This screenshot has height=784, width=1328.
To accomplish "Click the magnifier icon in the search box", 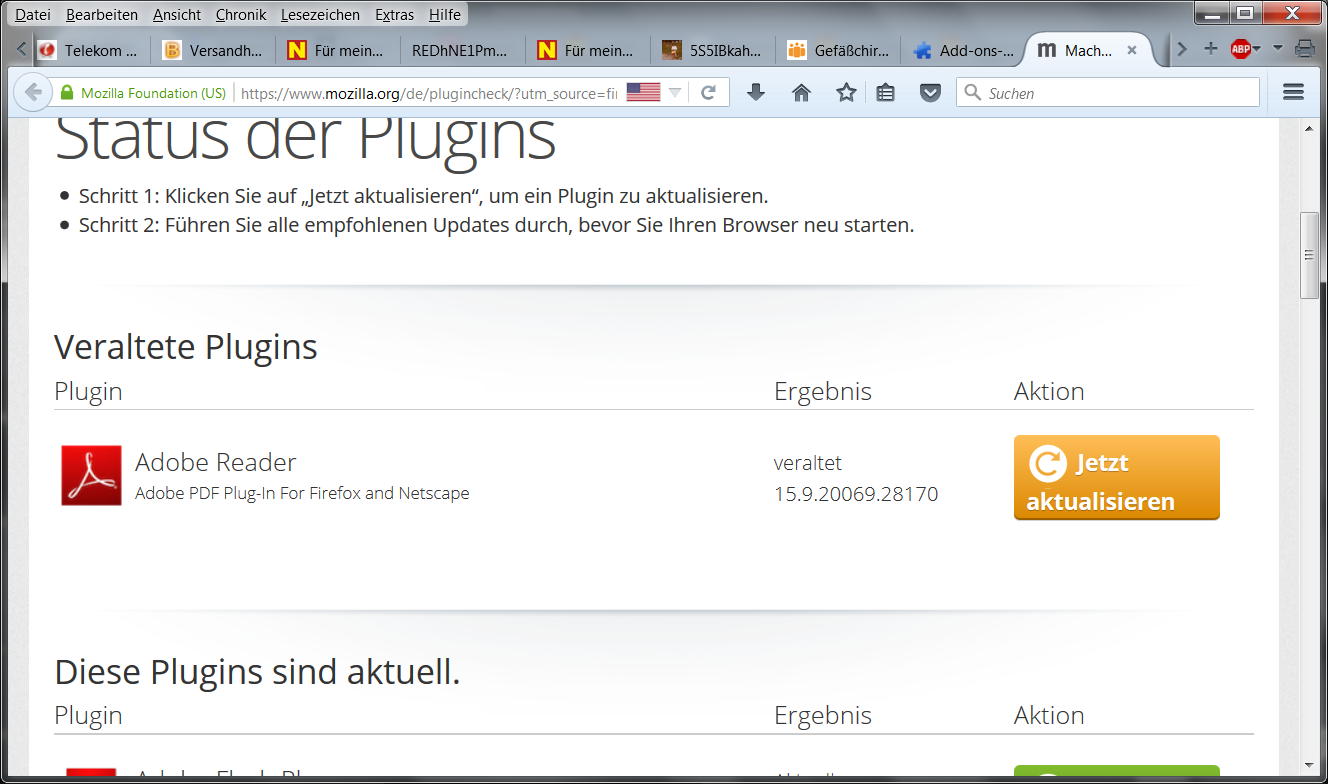I will coord(972,93).
